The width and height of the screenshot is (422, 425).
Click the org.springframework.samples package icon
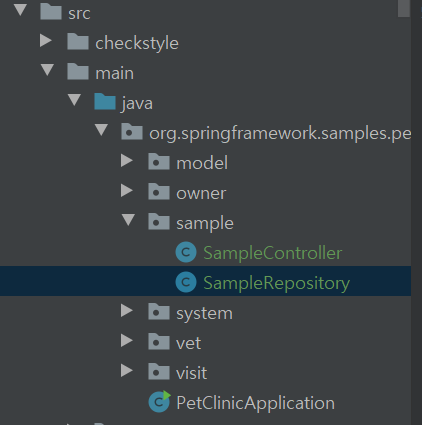(132, 132)
